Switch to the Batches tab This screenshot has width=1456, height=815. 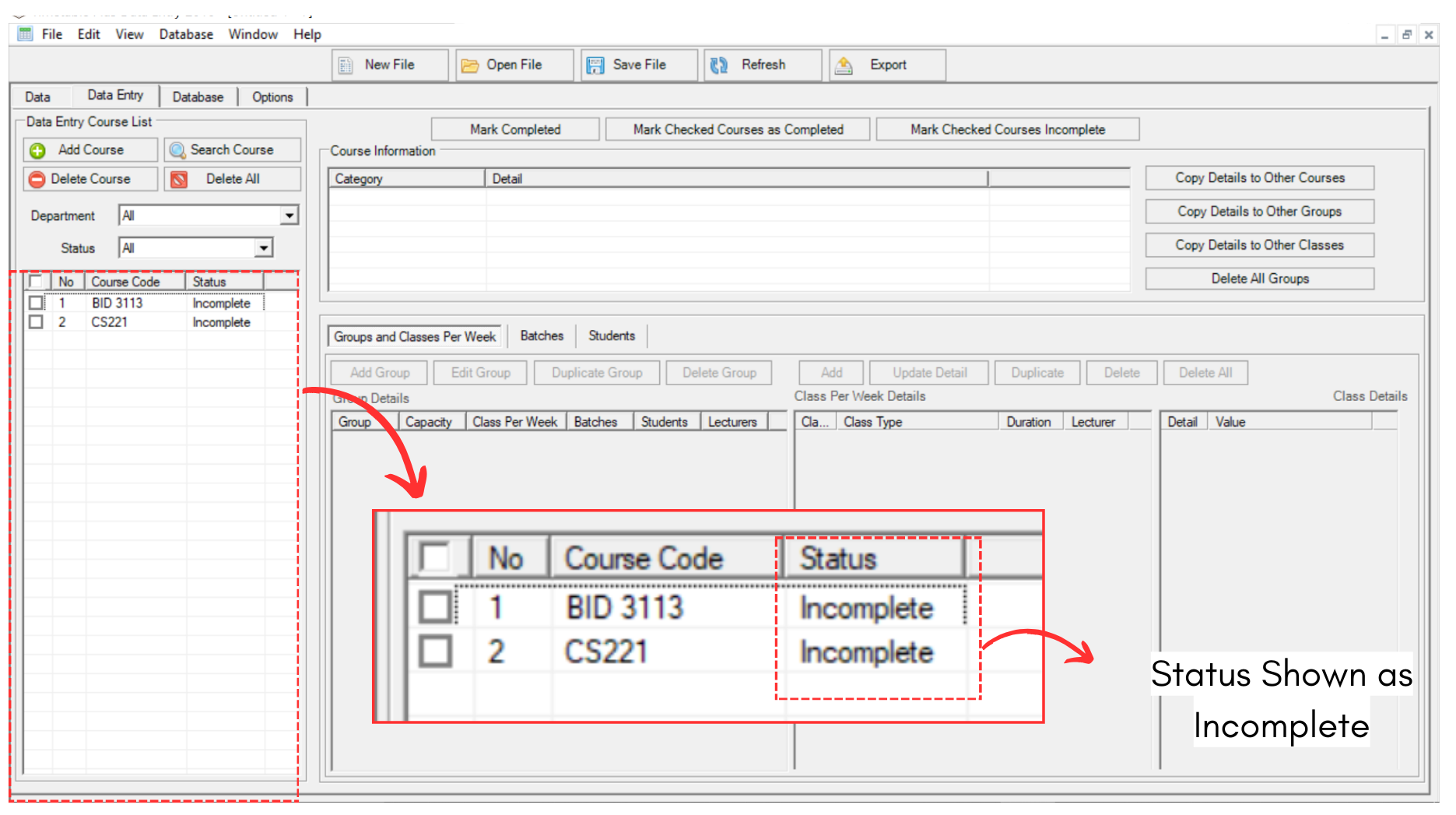pyautogui.click(x=542, y=335)
